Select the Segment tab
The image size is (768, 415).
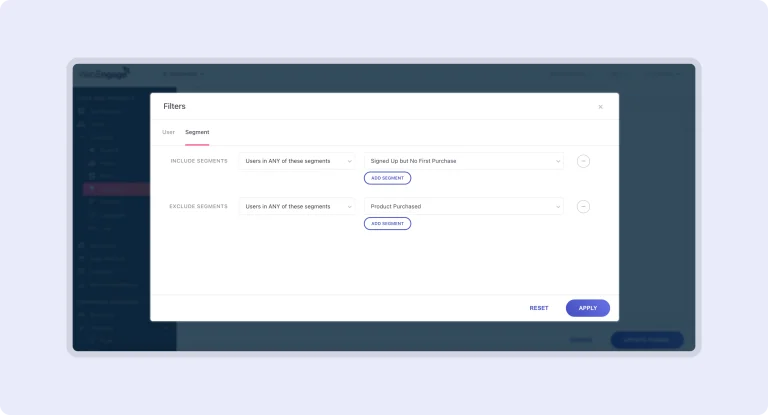pos(197,132)
